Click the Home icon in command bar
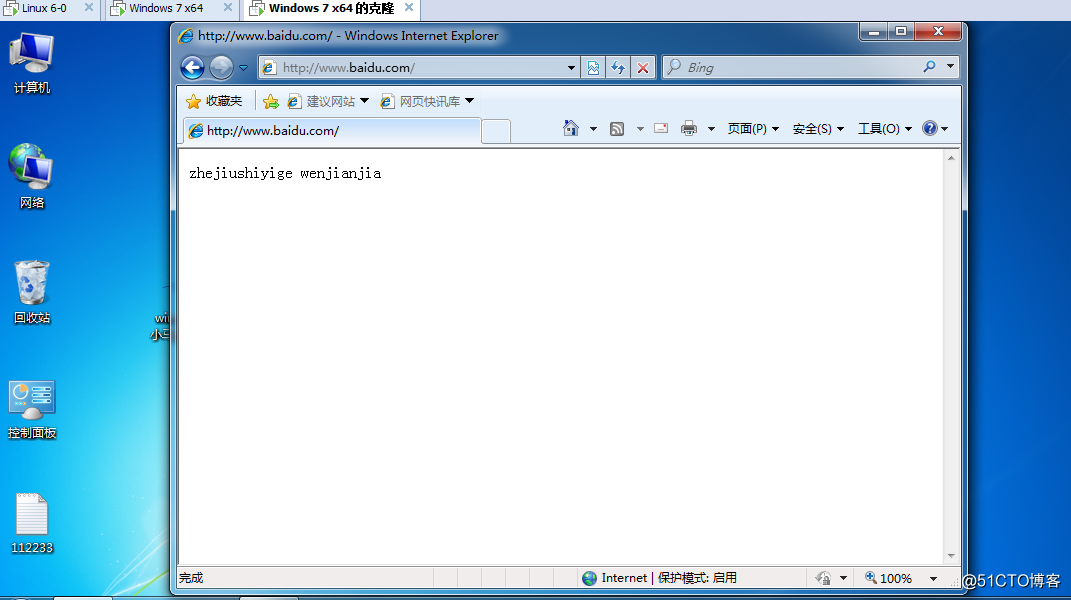Screen dimensions: 1071x600 (571, 128)
